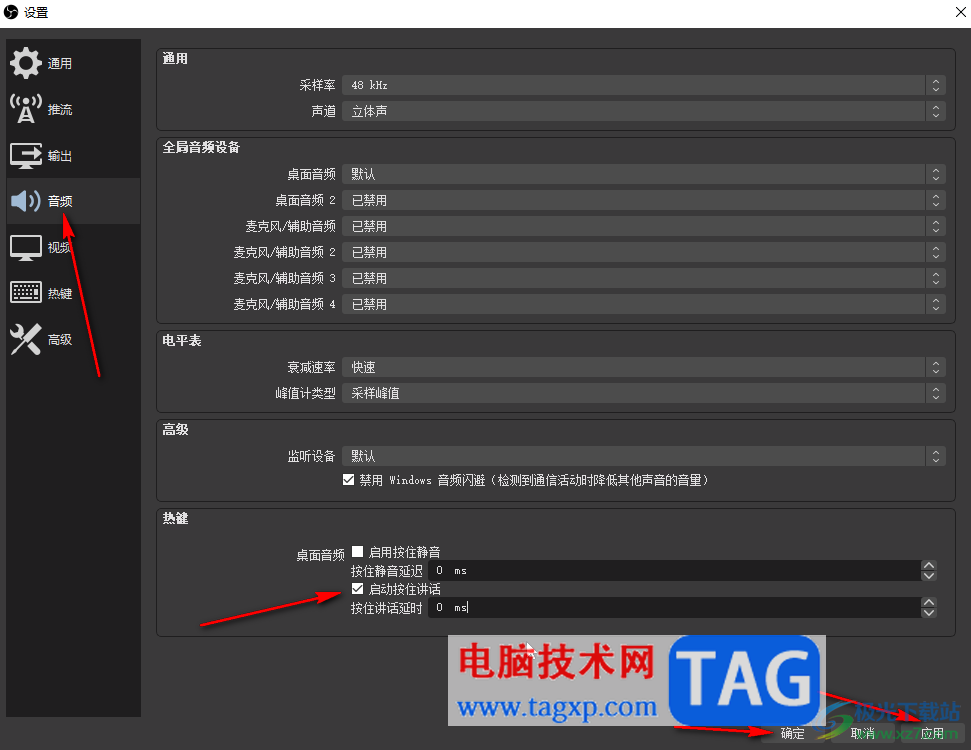Open the 麦克风/辅助音频 4 dropdown

pyautogui.click(x=643, y=304)
